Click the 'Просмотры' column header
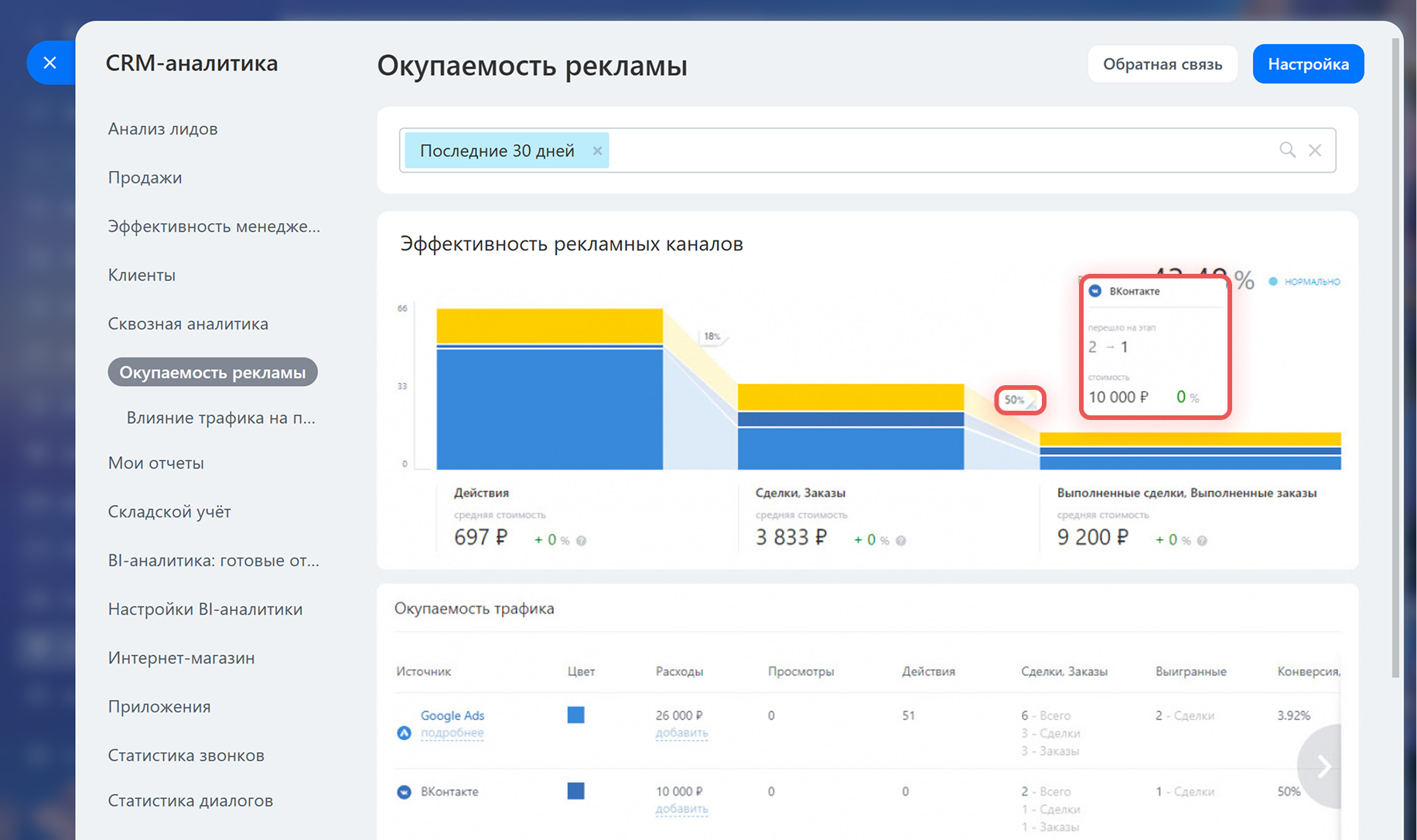The height and width of the screenshot is (840, 1417). [x=801, y=671]
